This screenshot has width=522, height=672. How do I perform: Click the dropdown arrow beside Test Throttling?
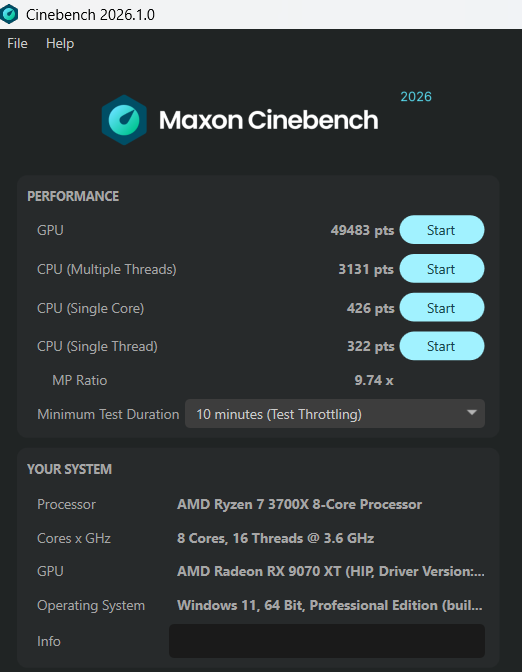472,413
